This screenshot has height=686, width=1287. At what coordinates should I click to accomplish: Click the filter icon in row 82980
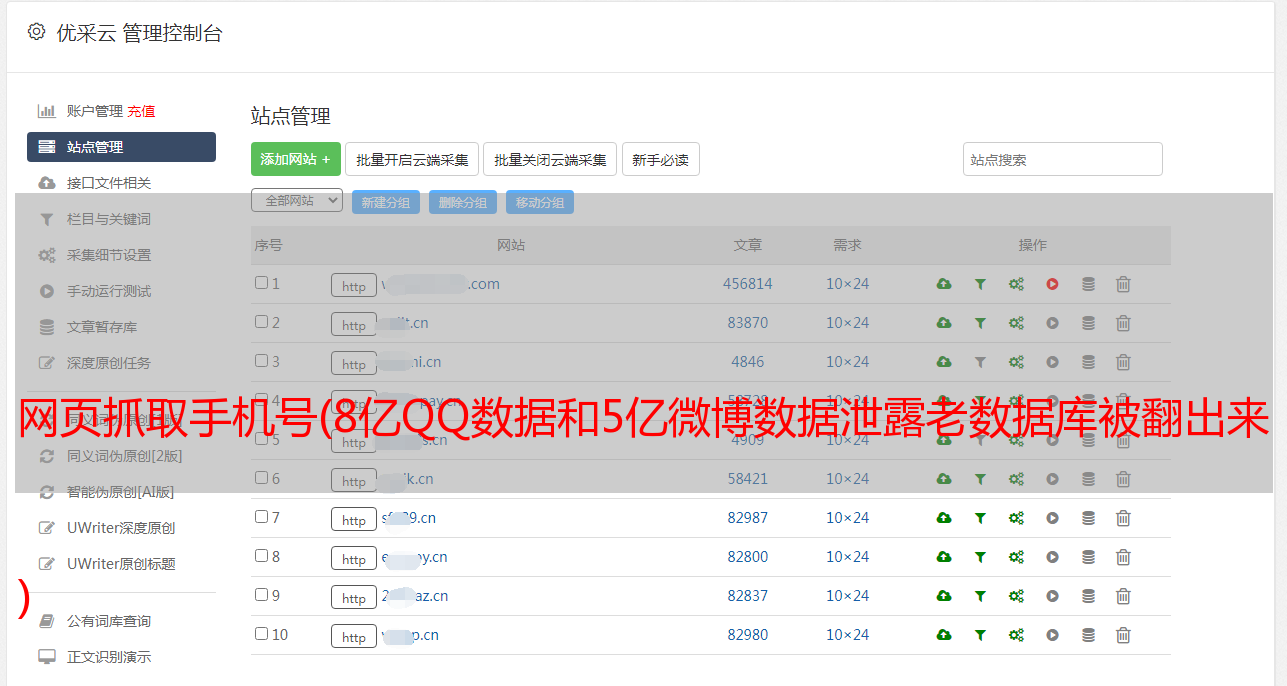pos(980,635)
